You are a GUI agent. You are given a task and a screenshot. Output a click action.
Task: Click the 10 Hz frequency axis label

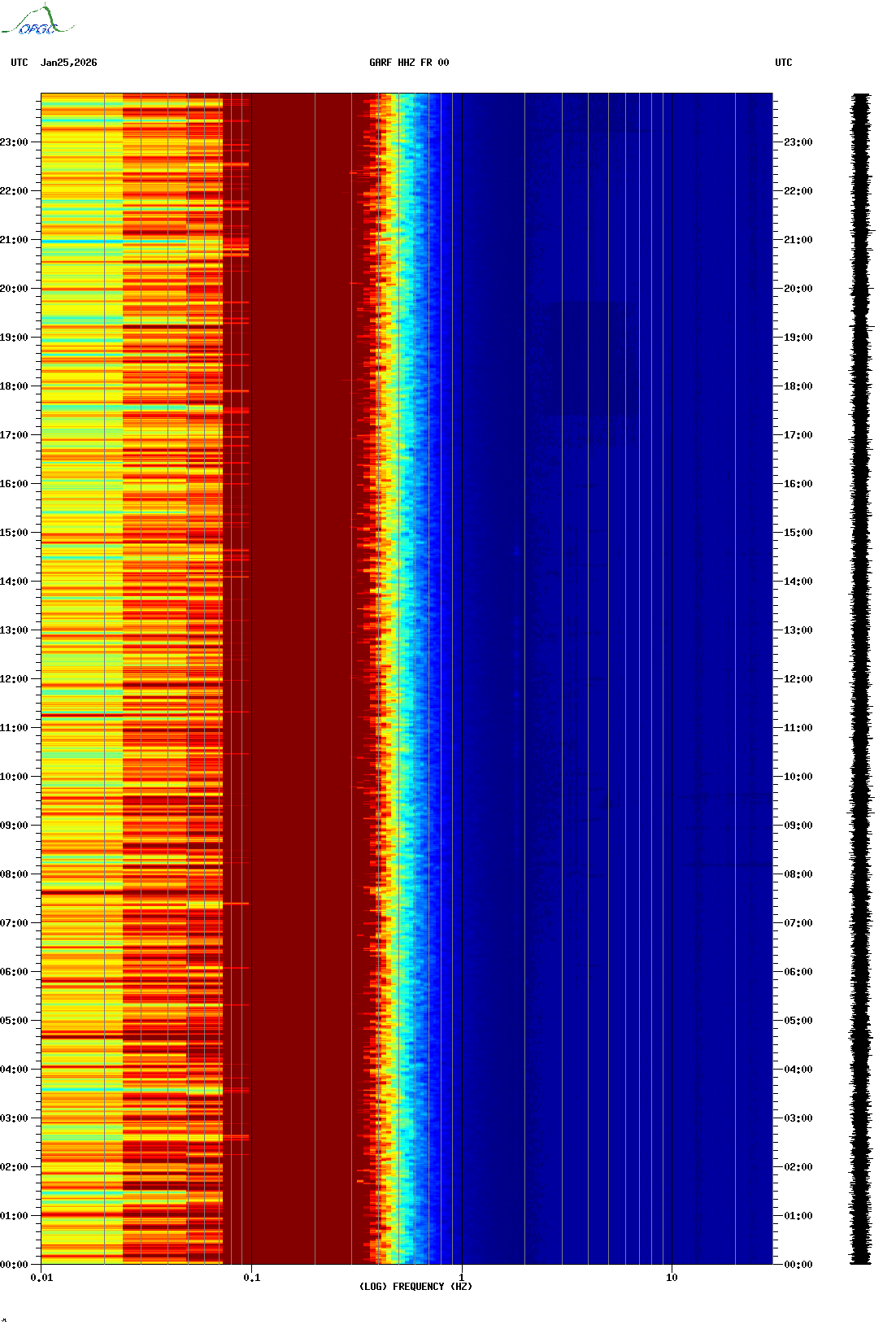point(672,1278)
